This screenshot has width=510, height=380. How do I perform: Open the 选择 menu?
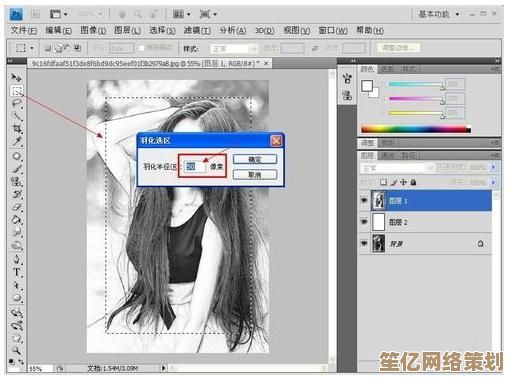click(x=162, y=30)
